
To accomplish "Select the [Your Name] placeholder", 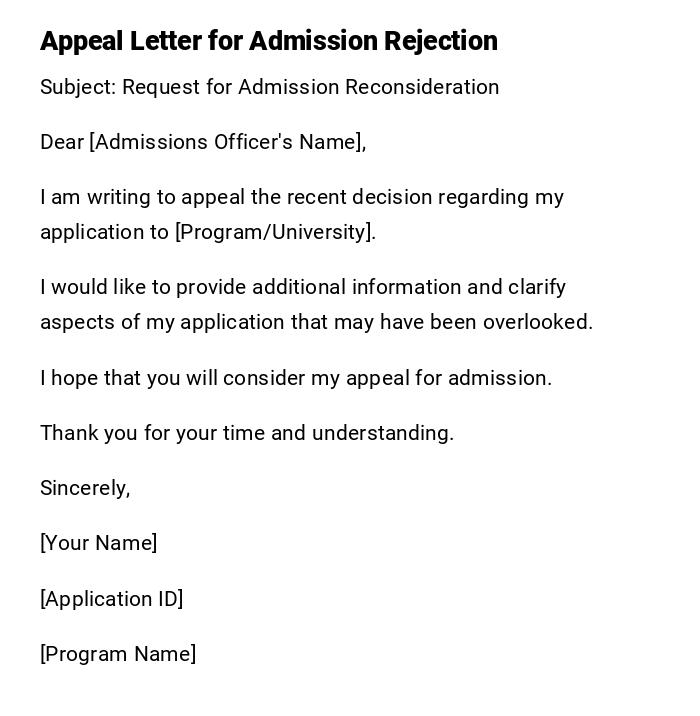I will coord(98,543).
